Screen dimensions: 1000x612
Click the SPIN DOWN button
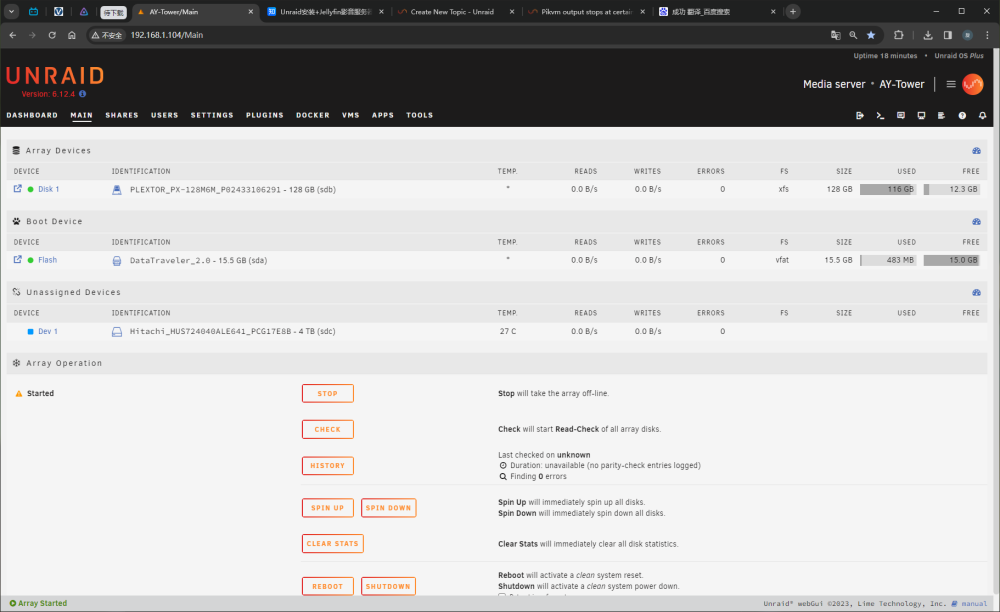click(388, 508)
